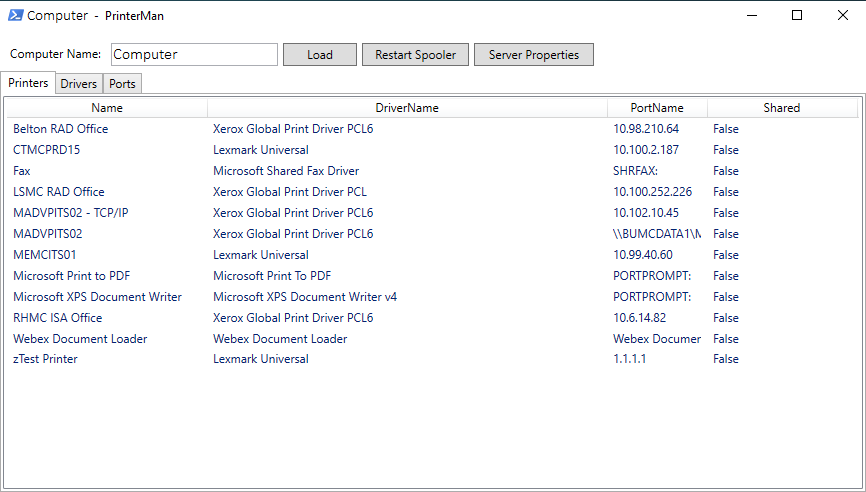Click the Shared False value for Fax
This screenshot has width=866, height=492.
point(726,171)
